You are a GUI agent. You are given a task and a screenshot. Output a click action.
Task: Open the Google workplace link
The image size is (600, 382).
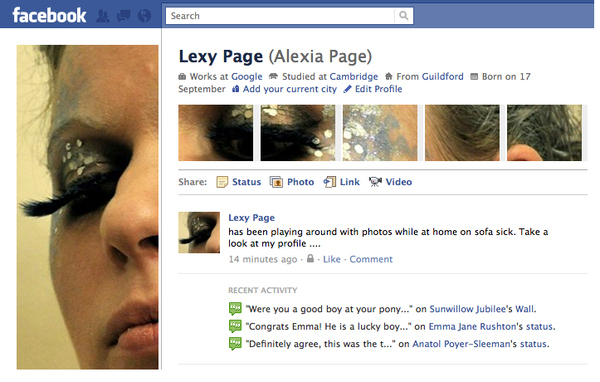pos(247,77)
